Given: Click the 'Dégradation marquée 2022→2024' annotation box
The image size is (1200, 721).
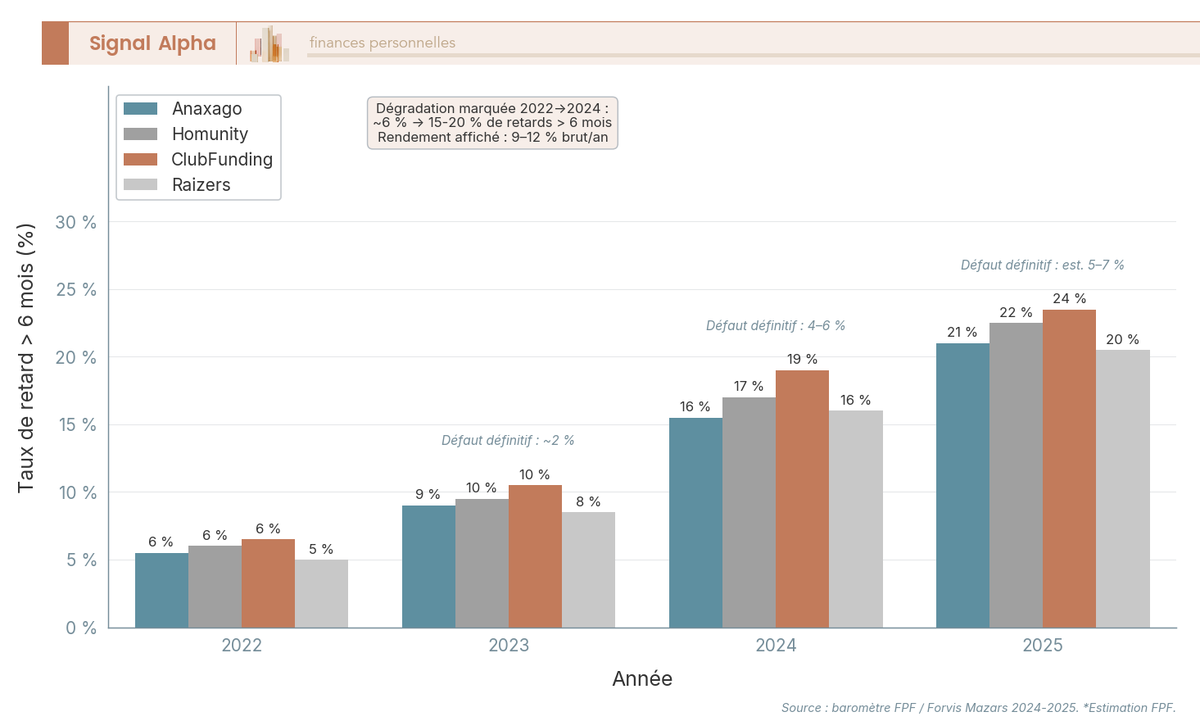Looking at the screenshot, I should 493,122.
